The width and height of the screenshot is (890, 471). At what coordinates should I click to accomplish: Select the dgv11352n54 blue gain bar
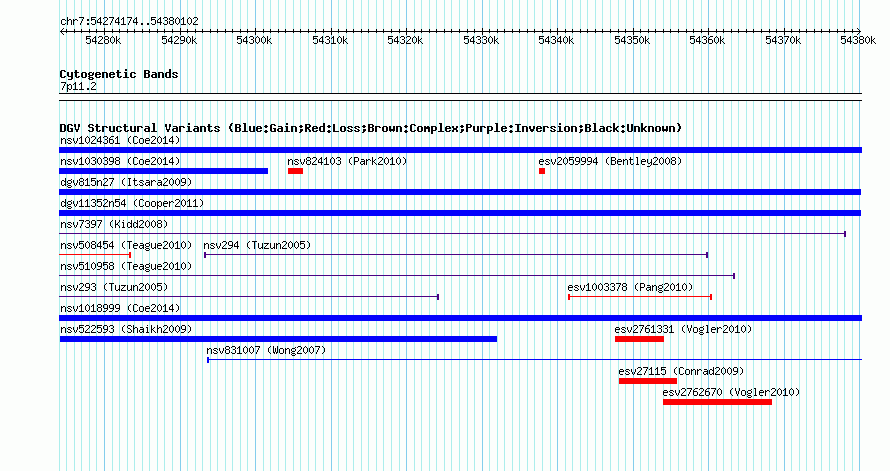pyautogui.click(x=460, y=213)
